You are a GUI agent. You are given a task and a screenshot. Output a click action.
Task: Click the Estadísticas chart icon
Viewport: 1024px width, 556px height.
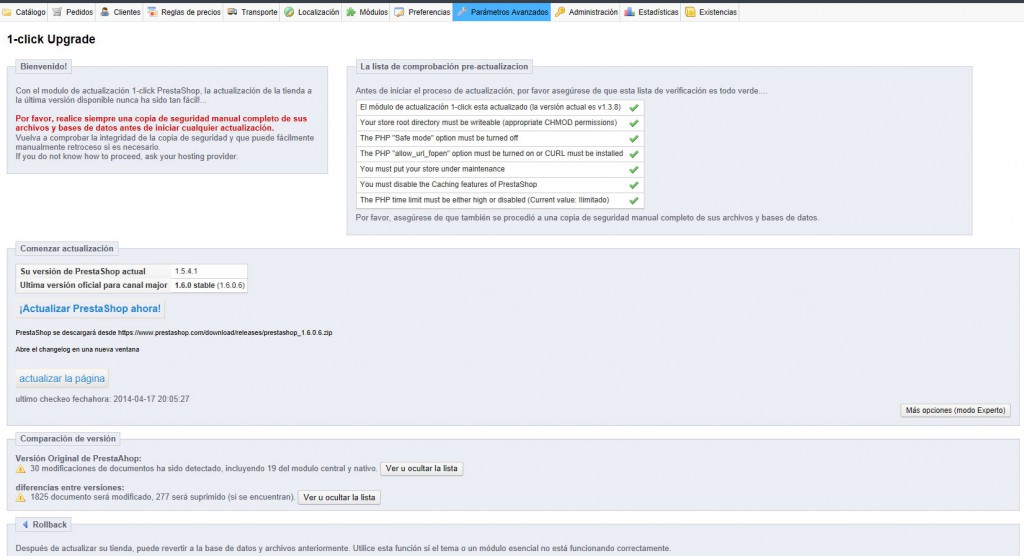click(x=629, y=12)
